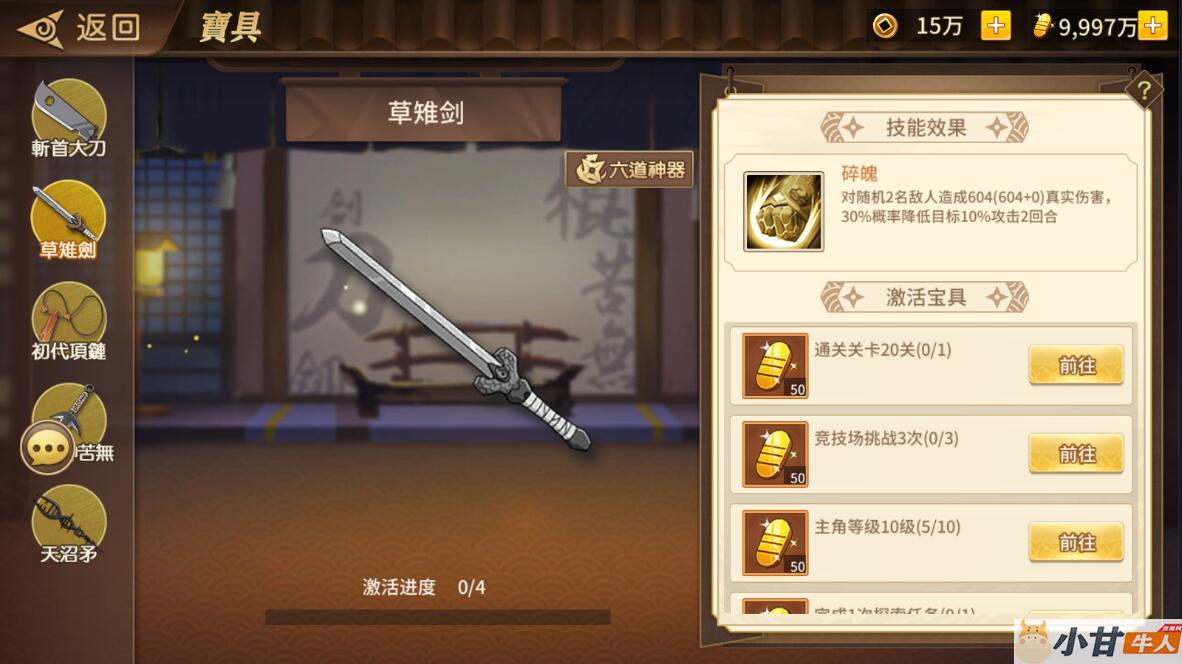Viewport: 1182px width, 664px height.
Task: Add more gold coins with plus icon
Action: [995, 26]
